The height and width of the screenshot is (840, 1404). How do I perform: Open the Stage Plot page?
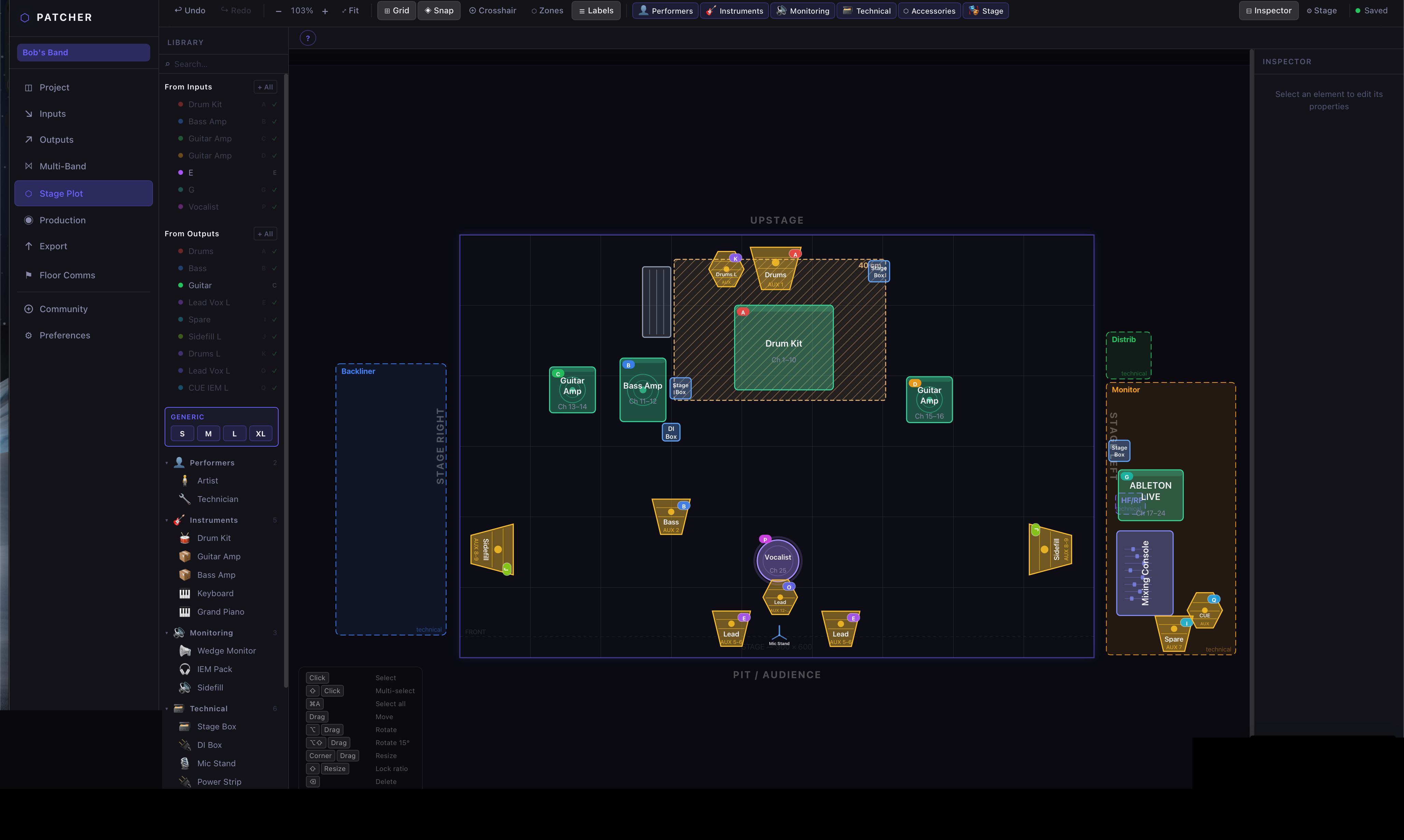83,194
